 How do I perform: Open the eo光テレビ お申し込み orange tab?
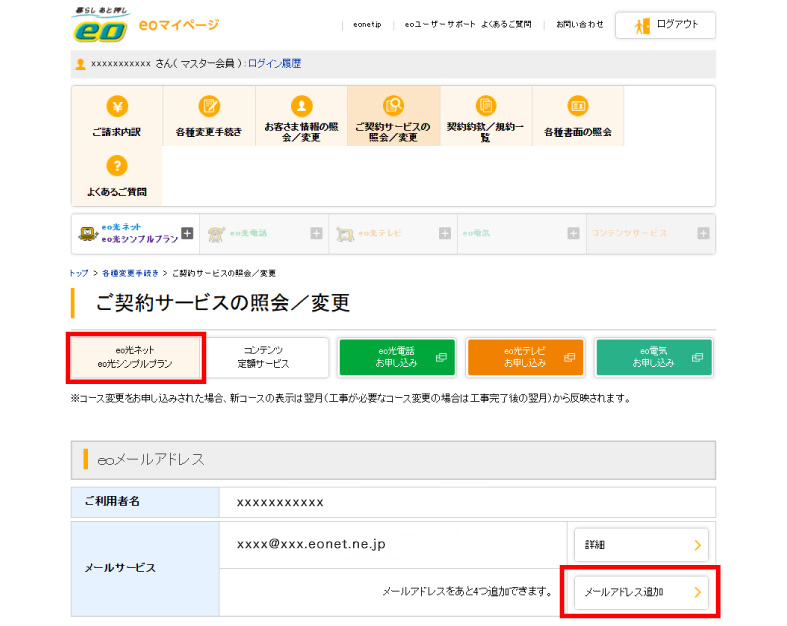click(526, 357)
